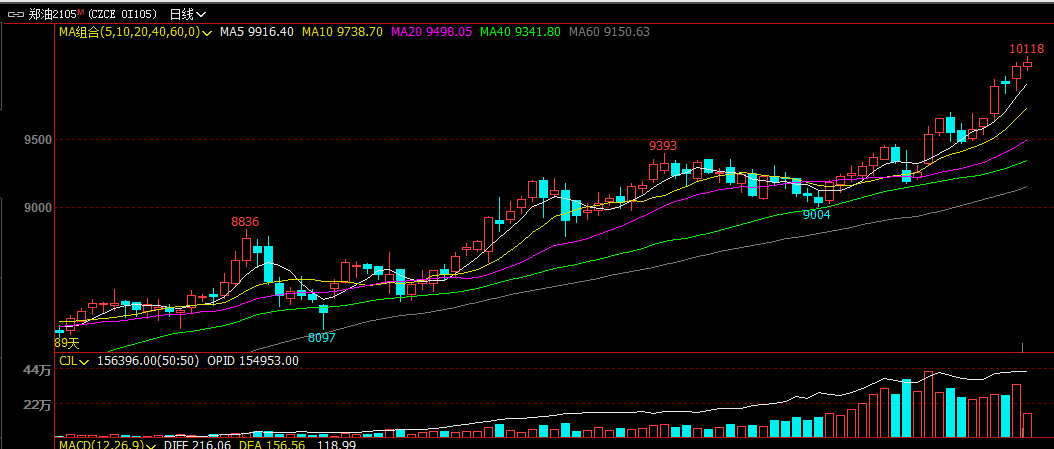Screen dimensions: 1054x449
Task: Click the 22万 volume axis label
Action: pos(38,405)
